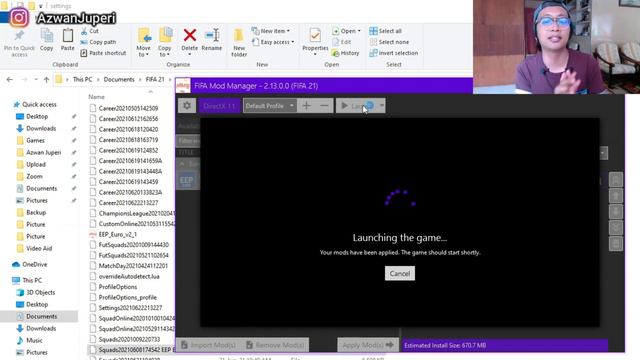Select Music under This PC
This screenshot has width=640, height=360.
[34, 340]
